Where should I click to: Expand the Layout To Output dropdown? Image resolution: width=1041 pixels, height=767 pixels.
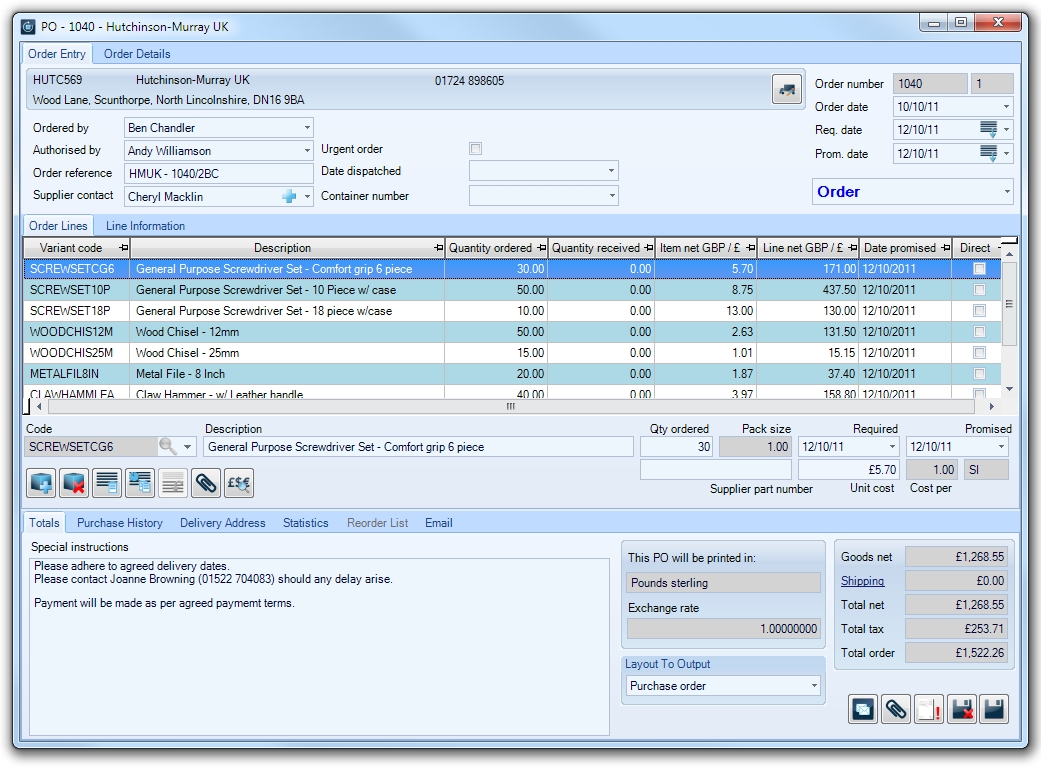[x=814, y=686]
